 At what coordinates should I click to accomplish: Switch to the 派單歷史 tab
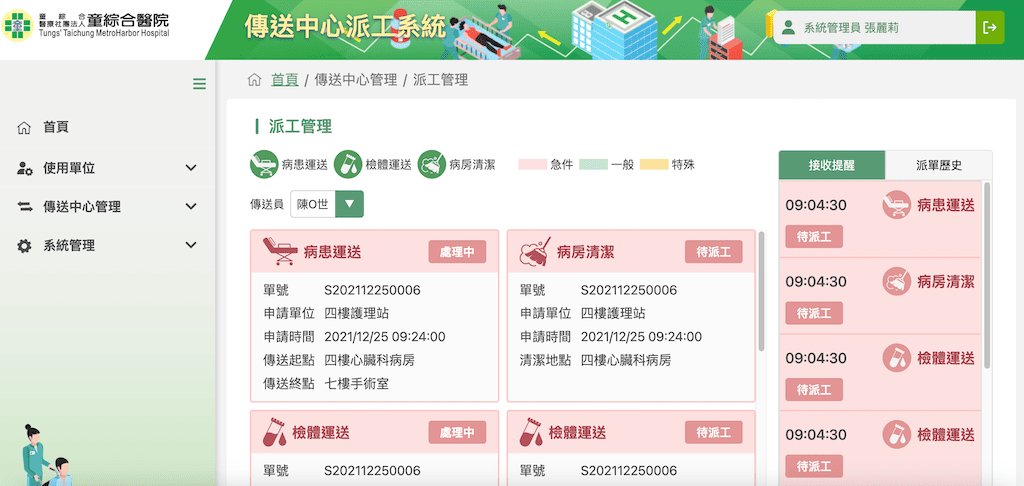[x=938, y=165]
